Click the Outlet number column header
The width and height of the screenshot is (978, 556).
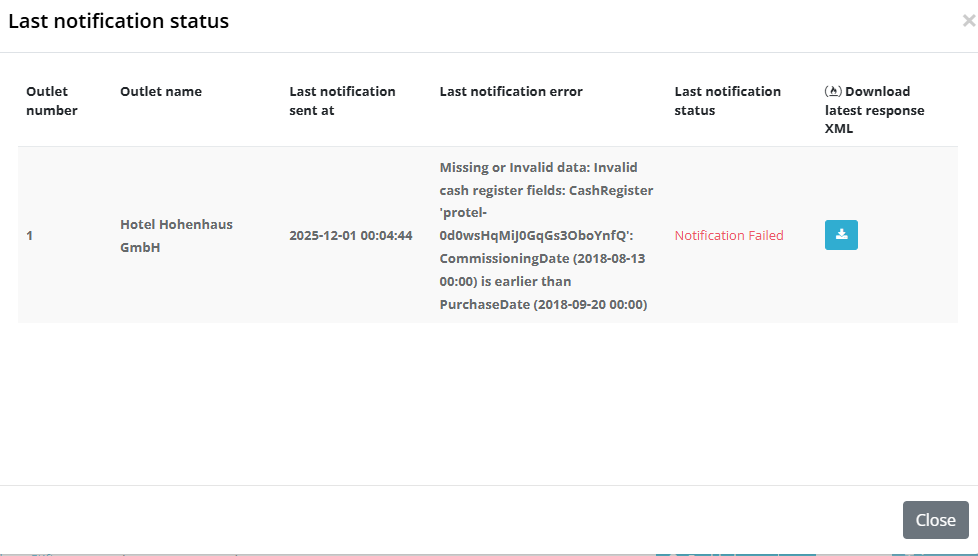pyautogui.click(x=52, y=101)
